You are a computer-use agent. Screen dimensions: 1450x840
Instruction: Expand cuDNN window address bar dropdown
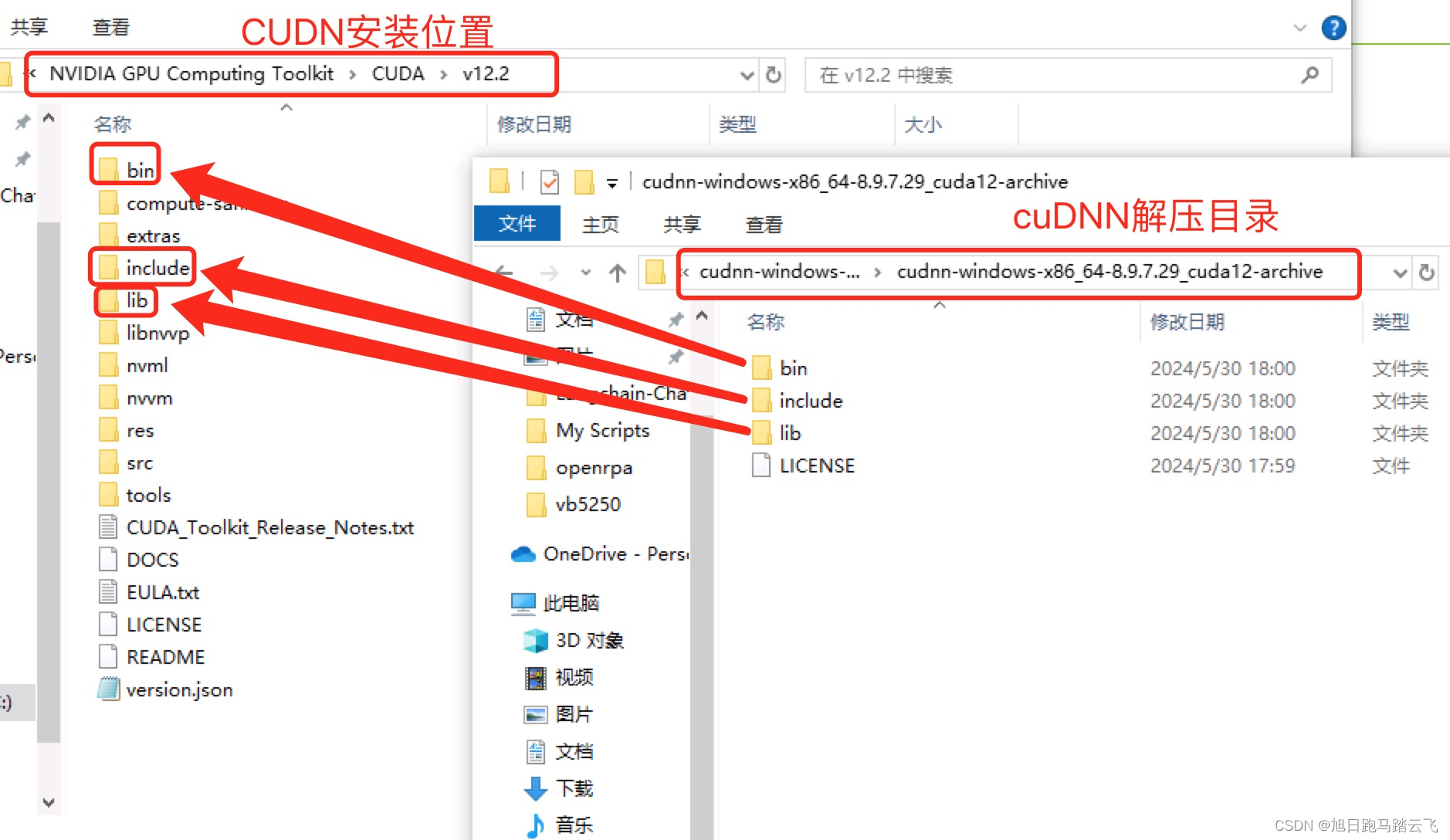coord(1400,273)
